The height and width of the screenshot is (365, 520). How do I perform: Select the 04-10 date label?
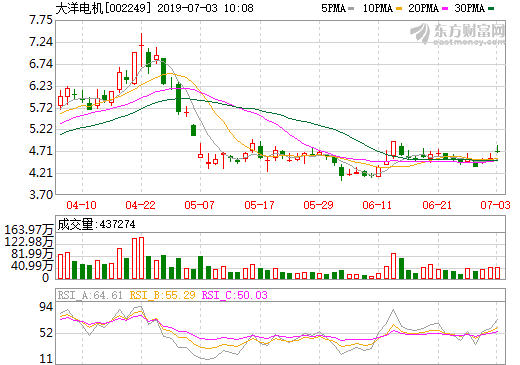82,205
